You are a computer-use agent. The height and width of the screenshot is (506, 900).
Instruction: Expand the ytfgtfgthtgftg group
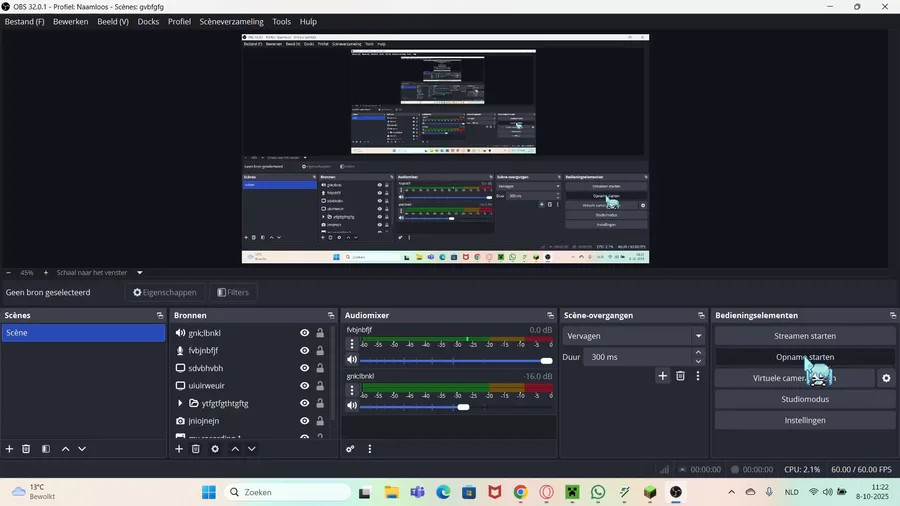click(180, 403)
